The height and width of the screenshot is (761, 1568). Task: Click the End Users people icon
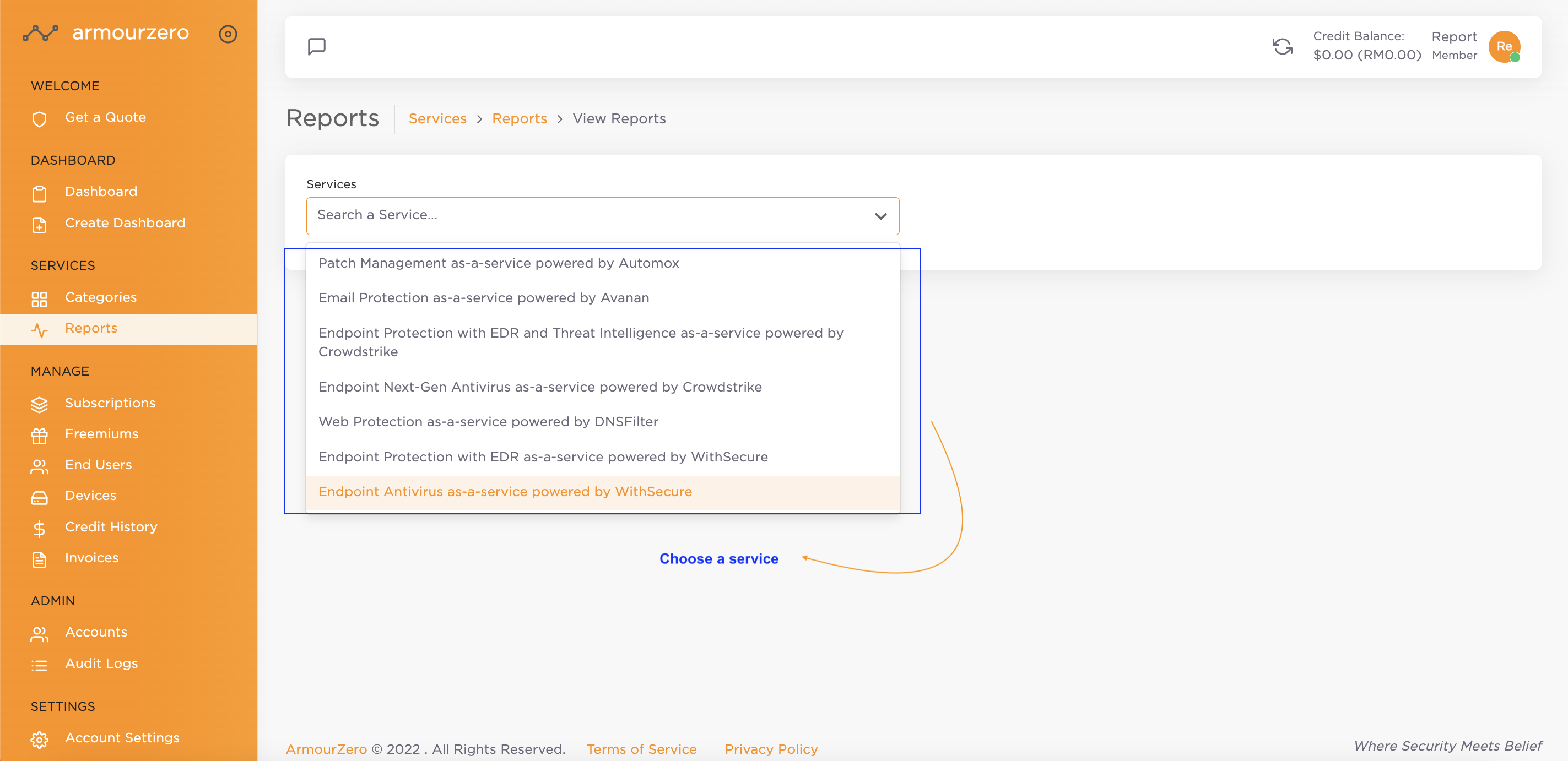click(40, 466)
